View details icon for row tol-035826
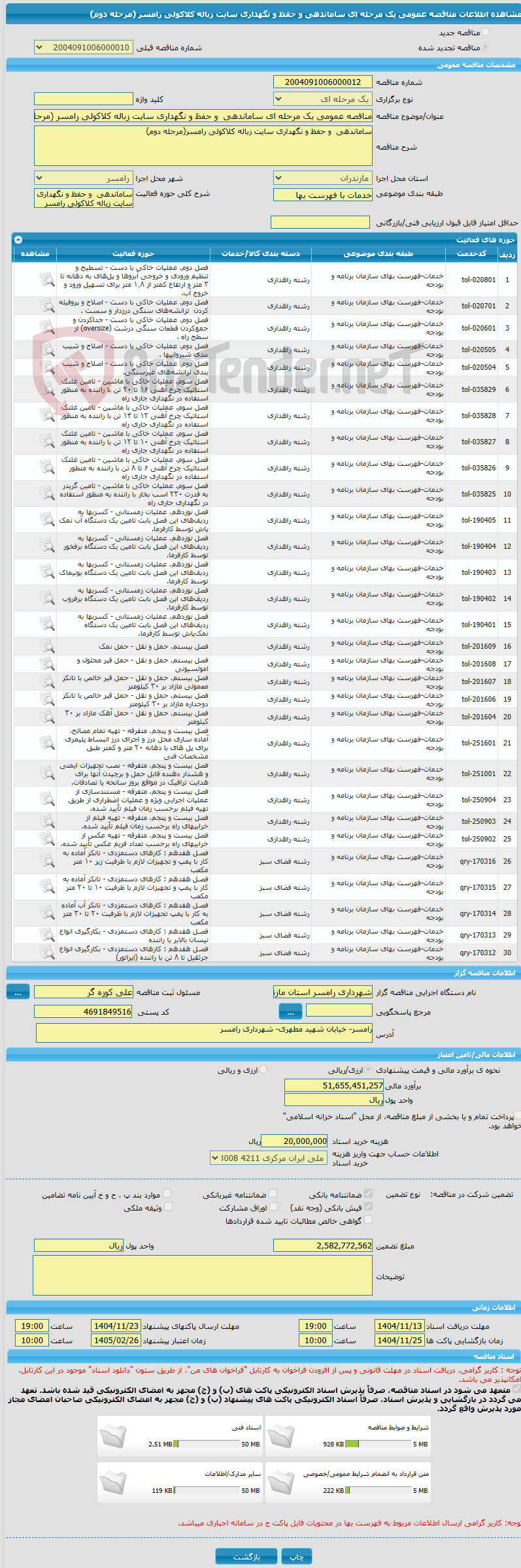 47,468
